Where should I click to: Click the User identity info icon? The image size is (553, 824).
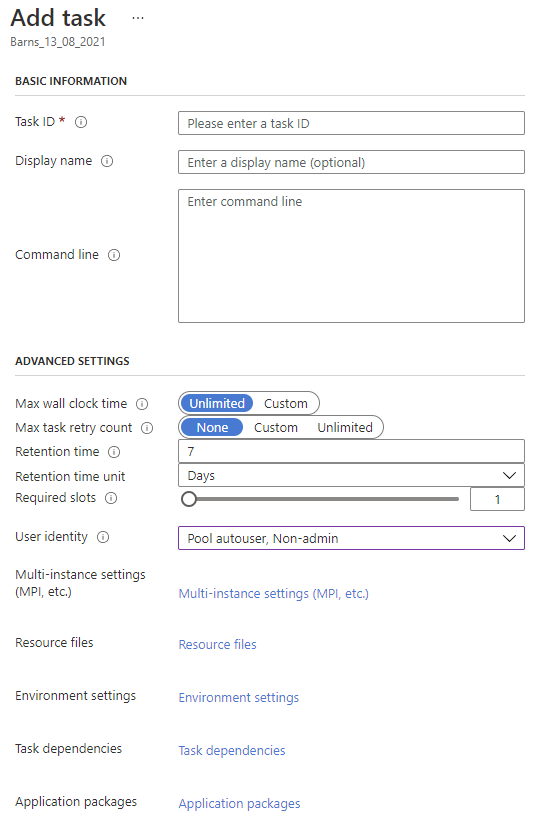pyautogui.click(x=103, y=537)
